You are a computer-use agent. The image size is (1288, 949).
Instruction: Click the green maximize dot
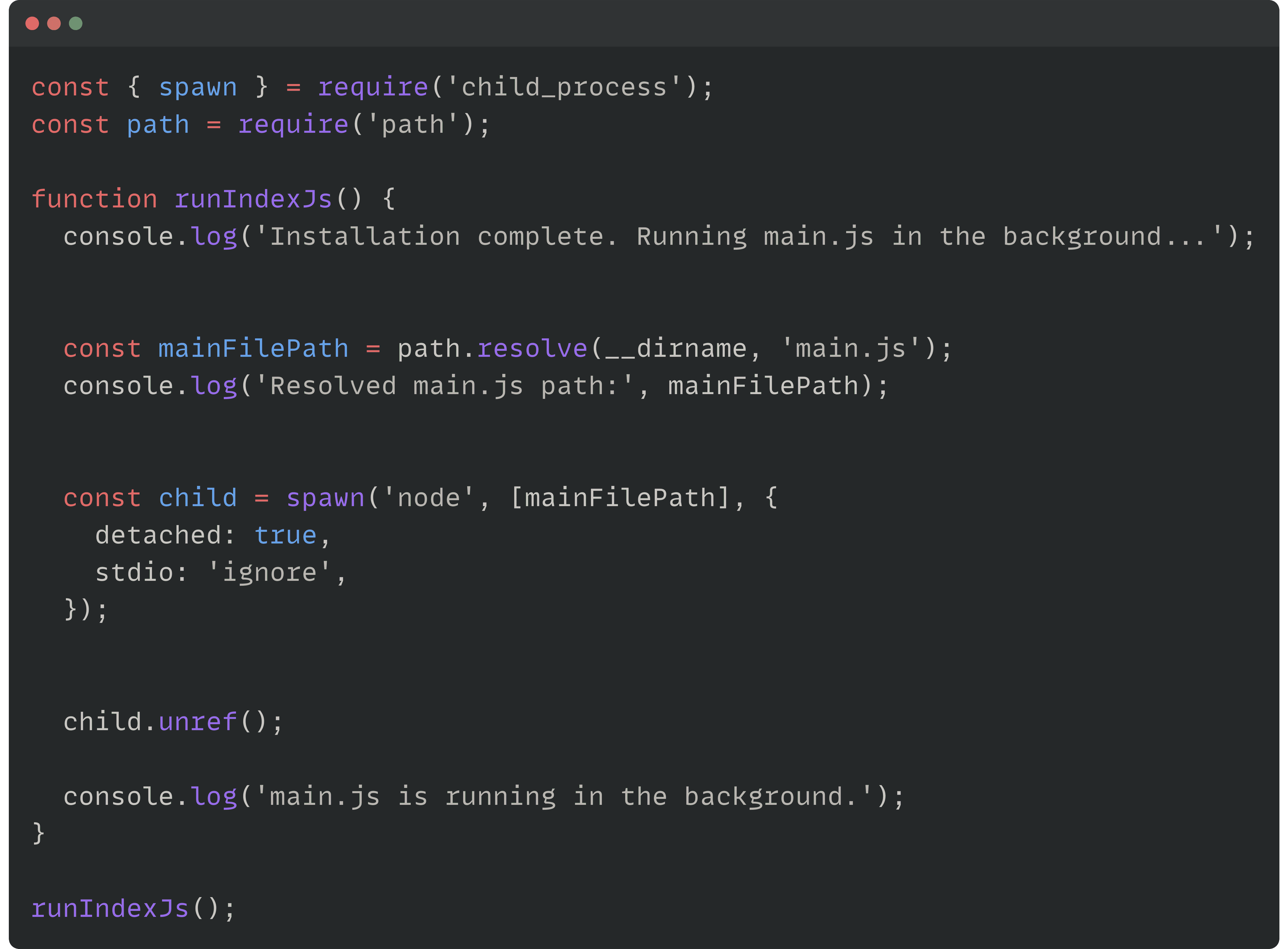76,24
